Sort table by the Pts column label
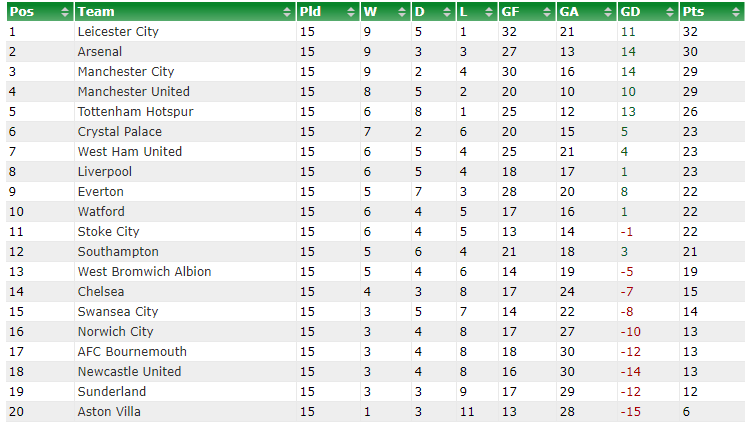 pos(693,12)
